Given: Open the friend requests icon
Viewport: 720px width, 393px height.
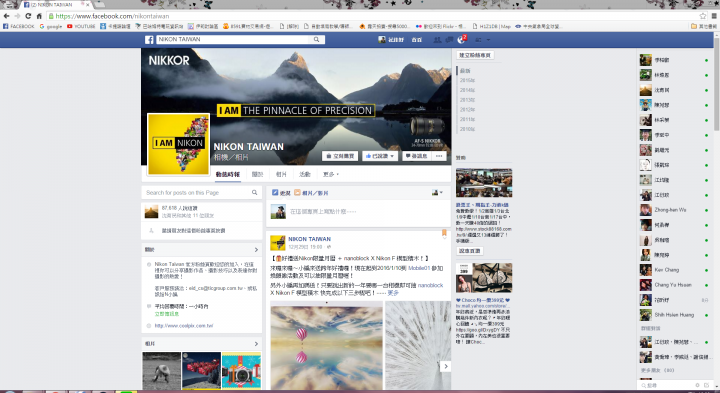Looking at the screenshot, I should 437,40.
